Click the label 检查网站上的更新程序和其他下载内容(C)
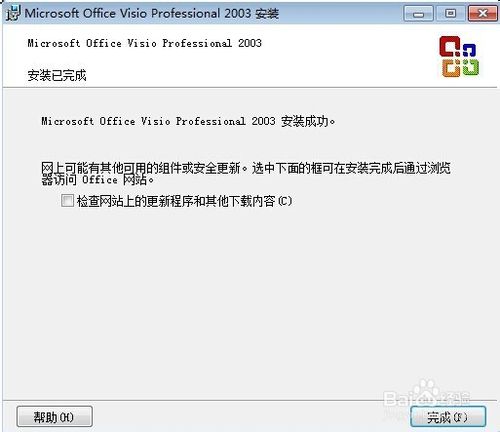The image size is (500, 432). [184, 201]
